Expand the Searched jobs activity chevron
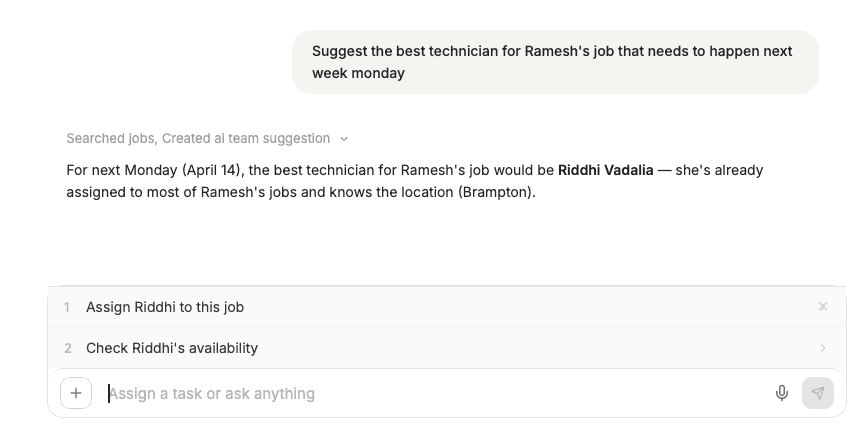The image size is (868, 434). (344, 139)
